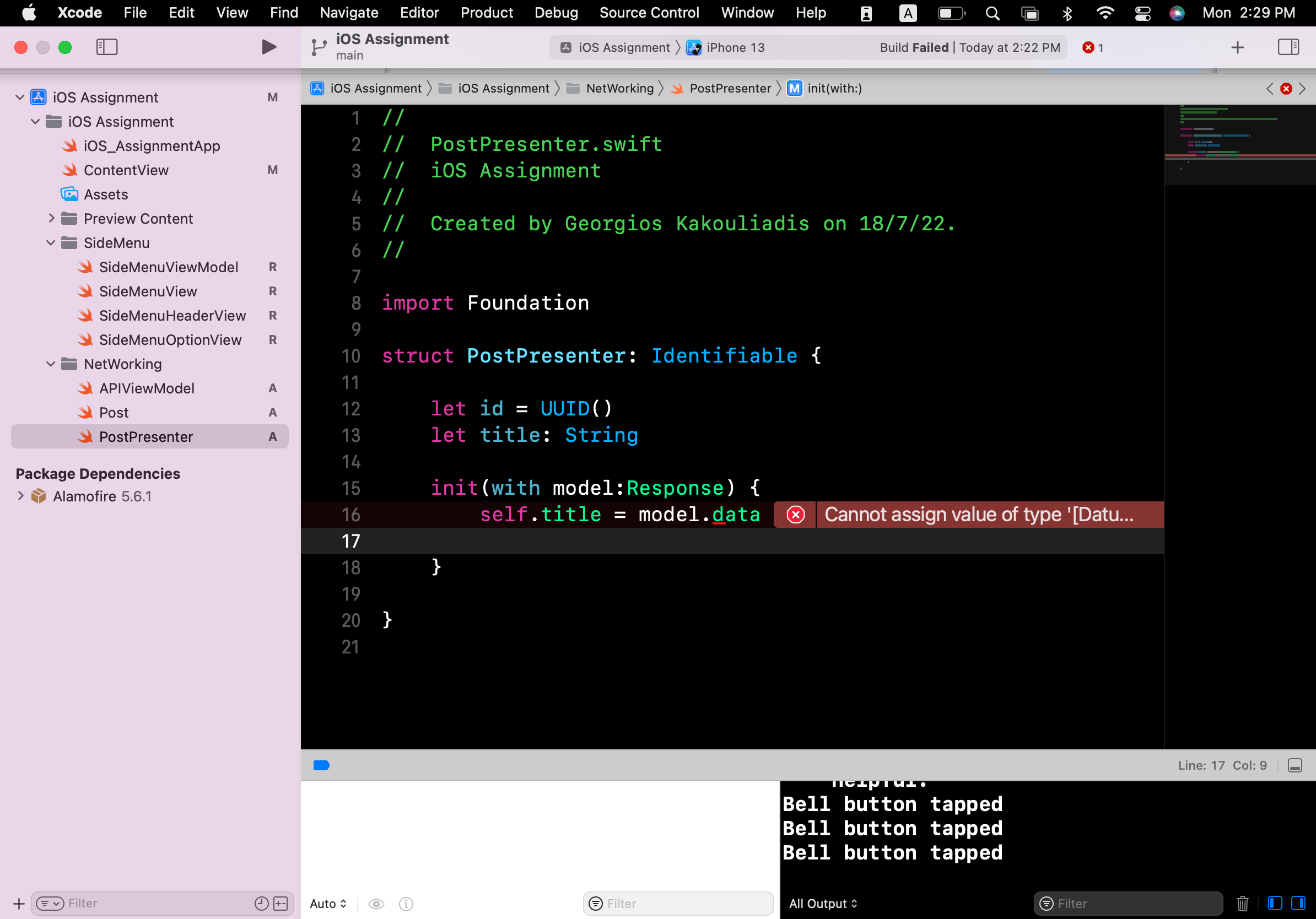Click the Siri icon in menu bar
The width and height of the screenshot is (1316, 919).
[1177, 13]
